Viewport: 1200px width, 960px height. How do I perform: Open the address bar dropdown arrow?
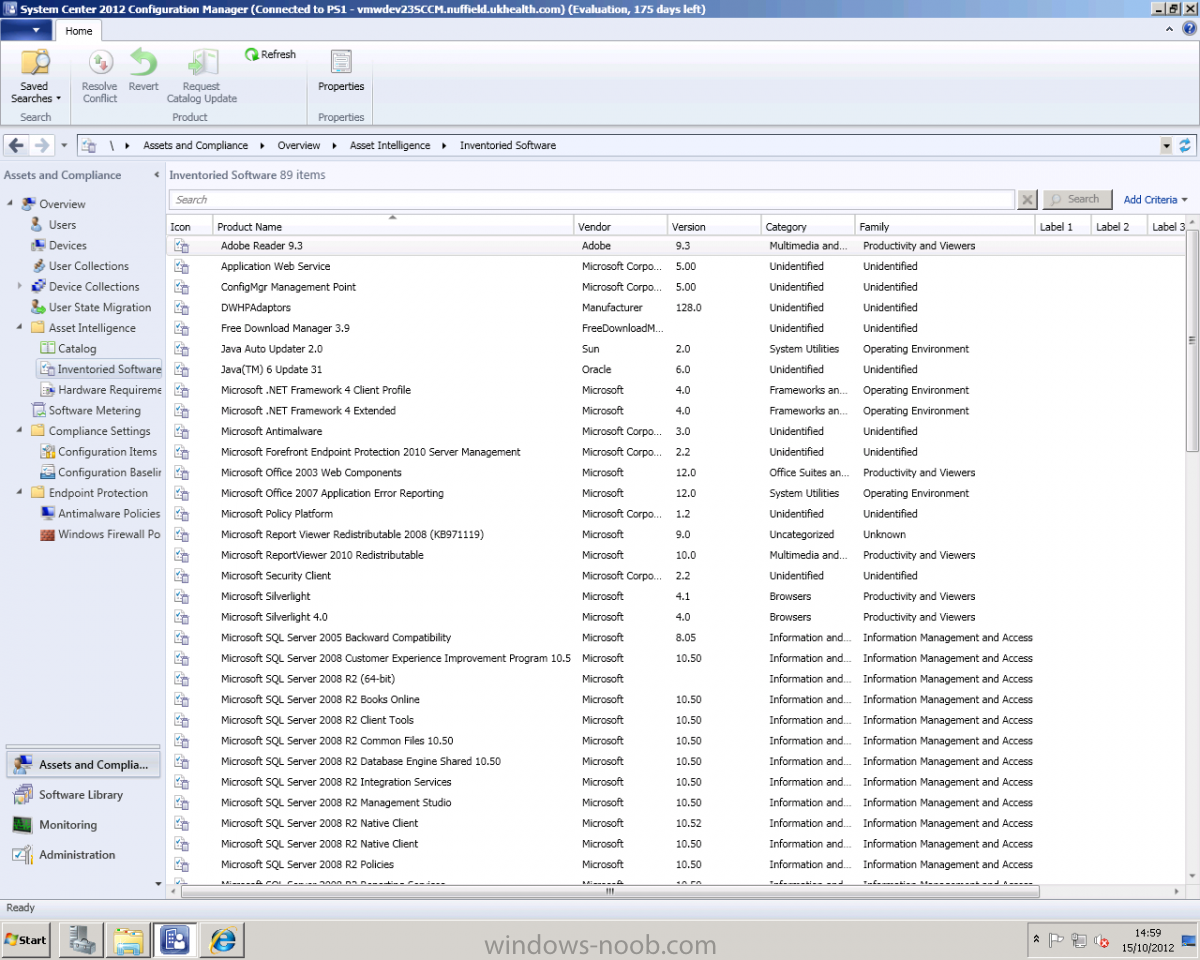1166,146
